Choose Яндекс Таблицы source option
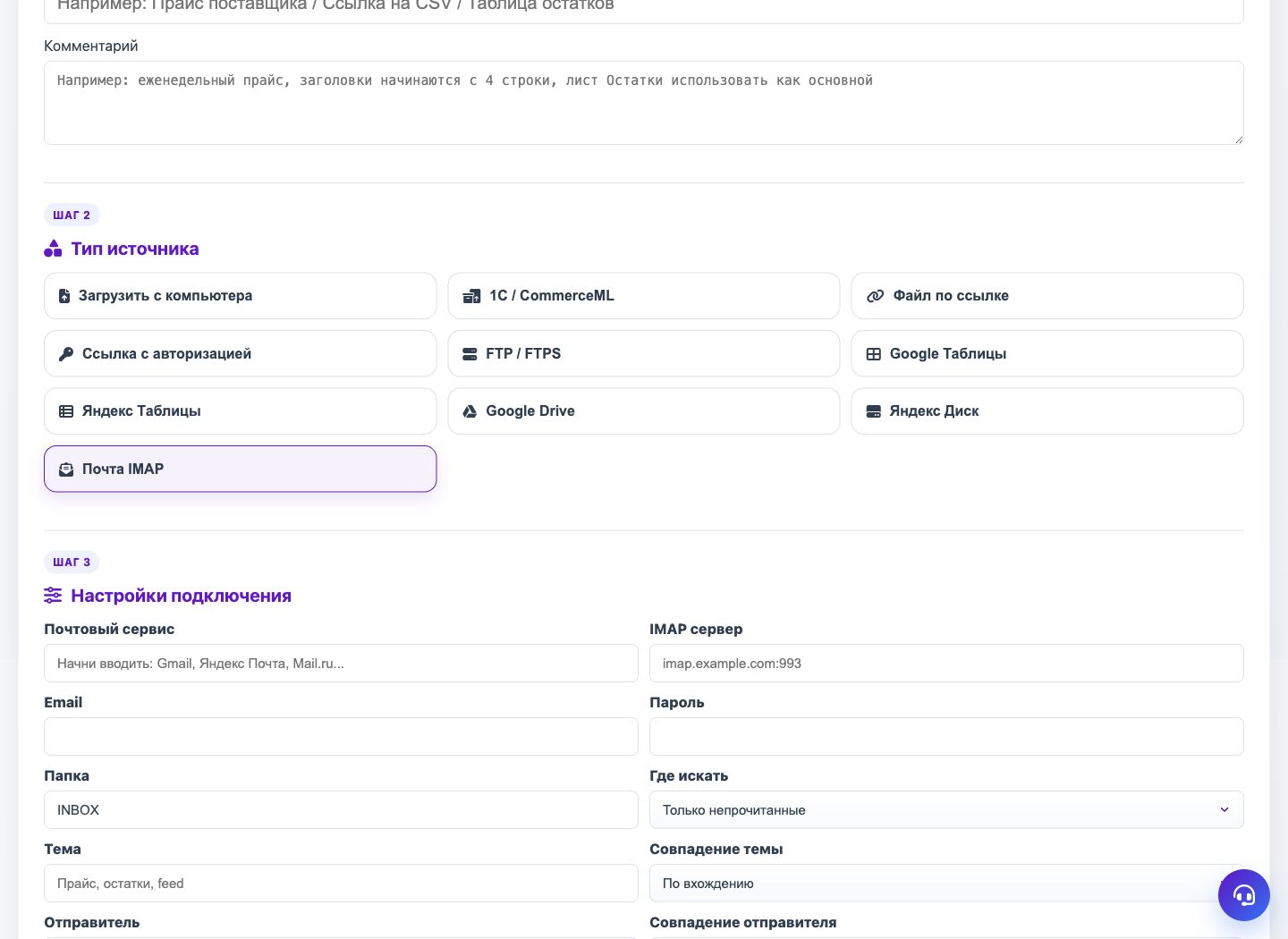1288x939 pixels. (240, 411)
